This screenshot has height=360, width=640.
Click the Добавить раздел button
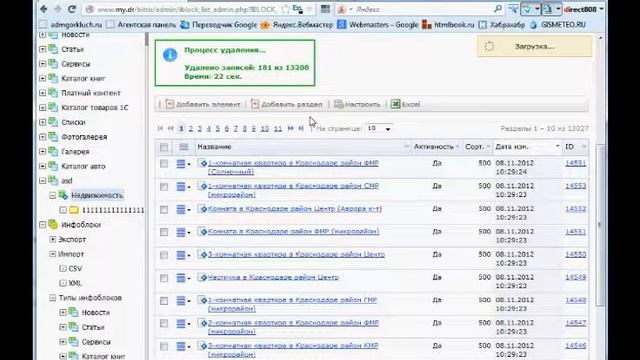[287, 104]
